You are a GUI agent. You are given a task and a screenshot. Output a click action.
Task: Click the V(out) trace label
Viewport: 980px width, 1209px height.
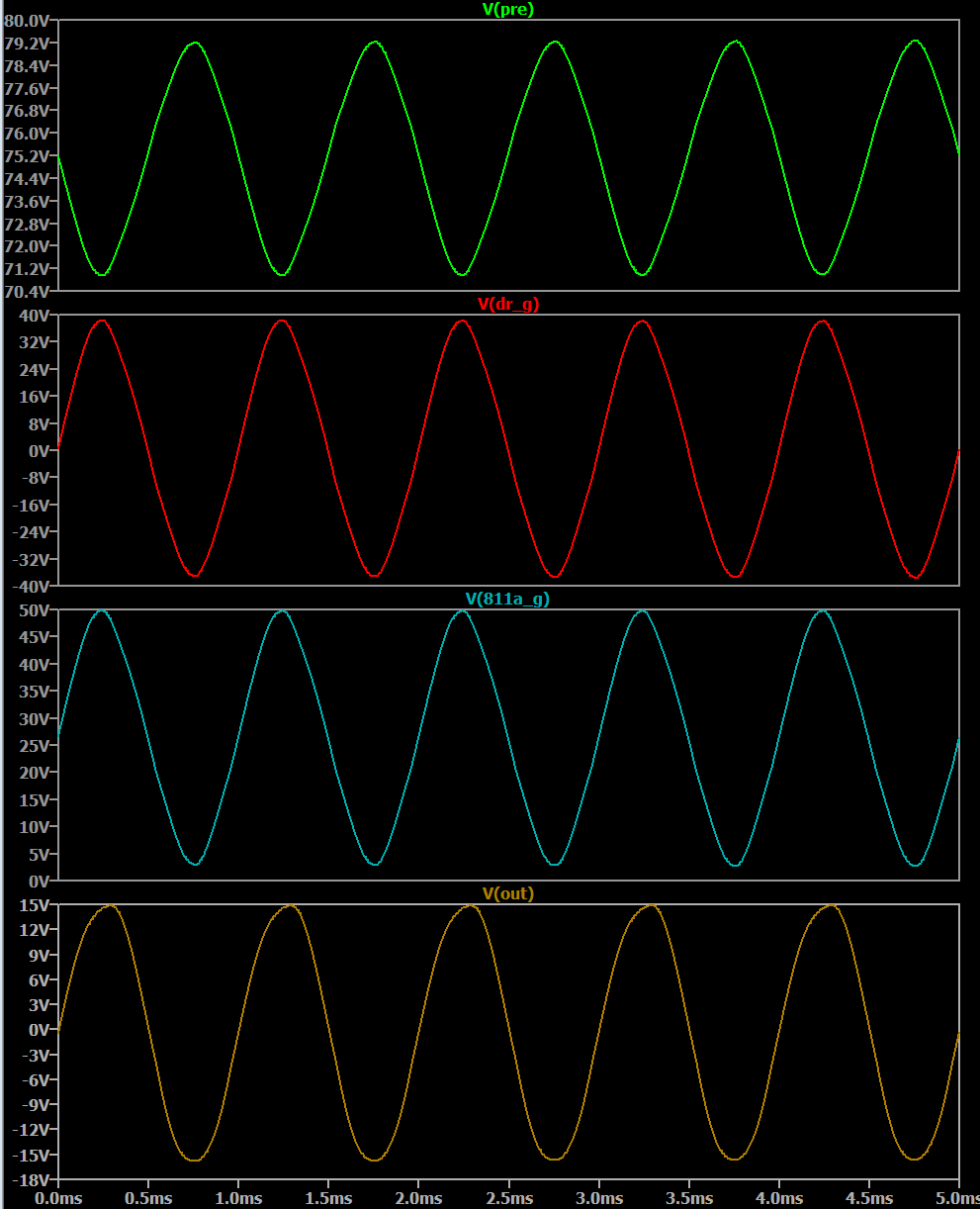click(x=508, y=894)
